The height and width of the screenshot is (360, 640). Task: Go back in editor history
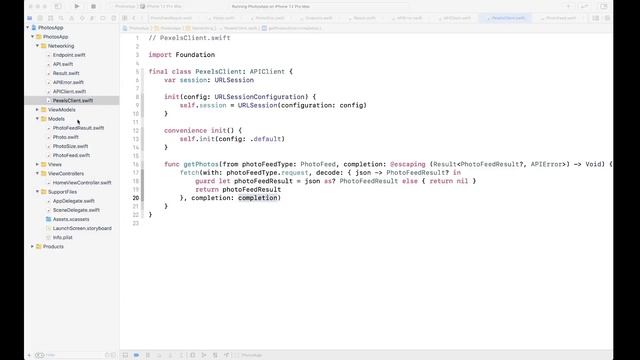tap(134, 18)
